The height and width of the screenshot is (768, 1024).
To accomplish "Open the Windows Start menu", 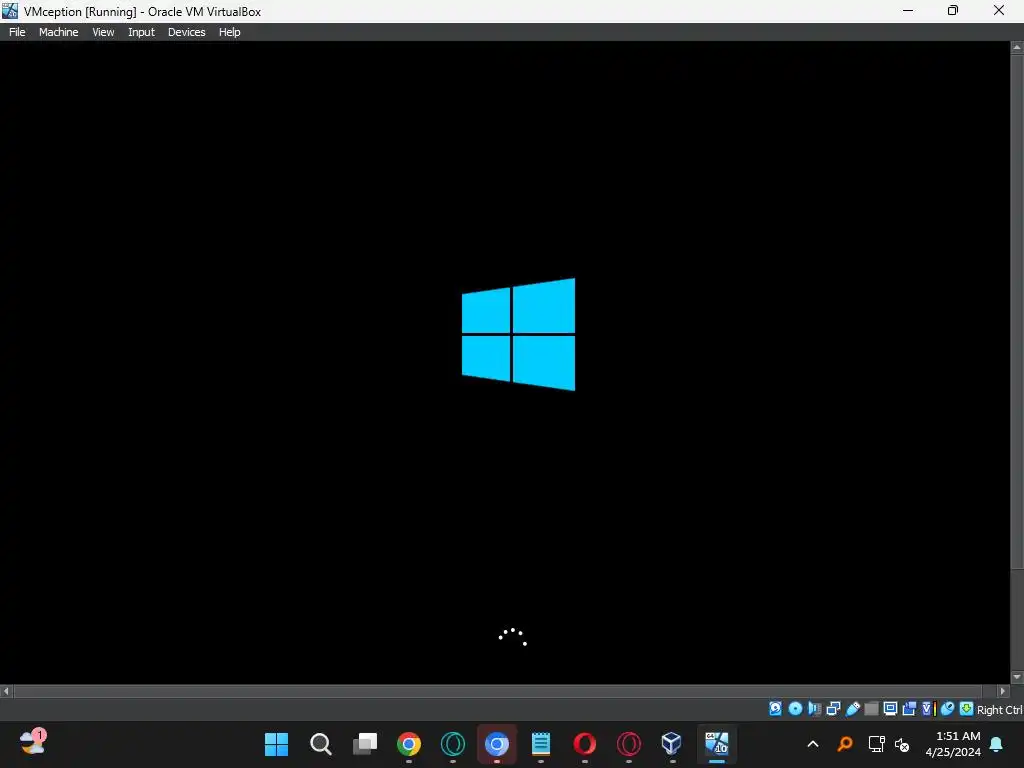I will [x=276, y=744].
